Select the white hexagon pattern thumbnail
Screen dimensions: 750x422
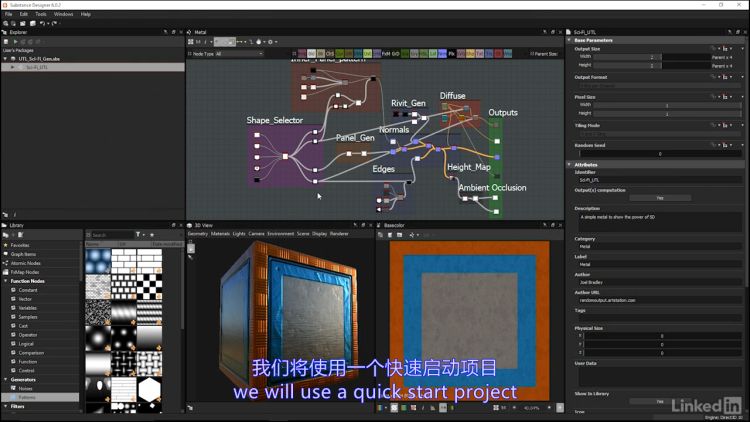(149, 390)
